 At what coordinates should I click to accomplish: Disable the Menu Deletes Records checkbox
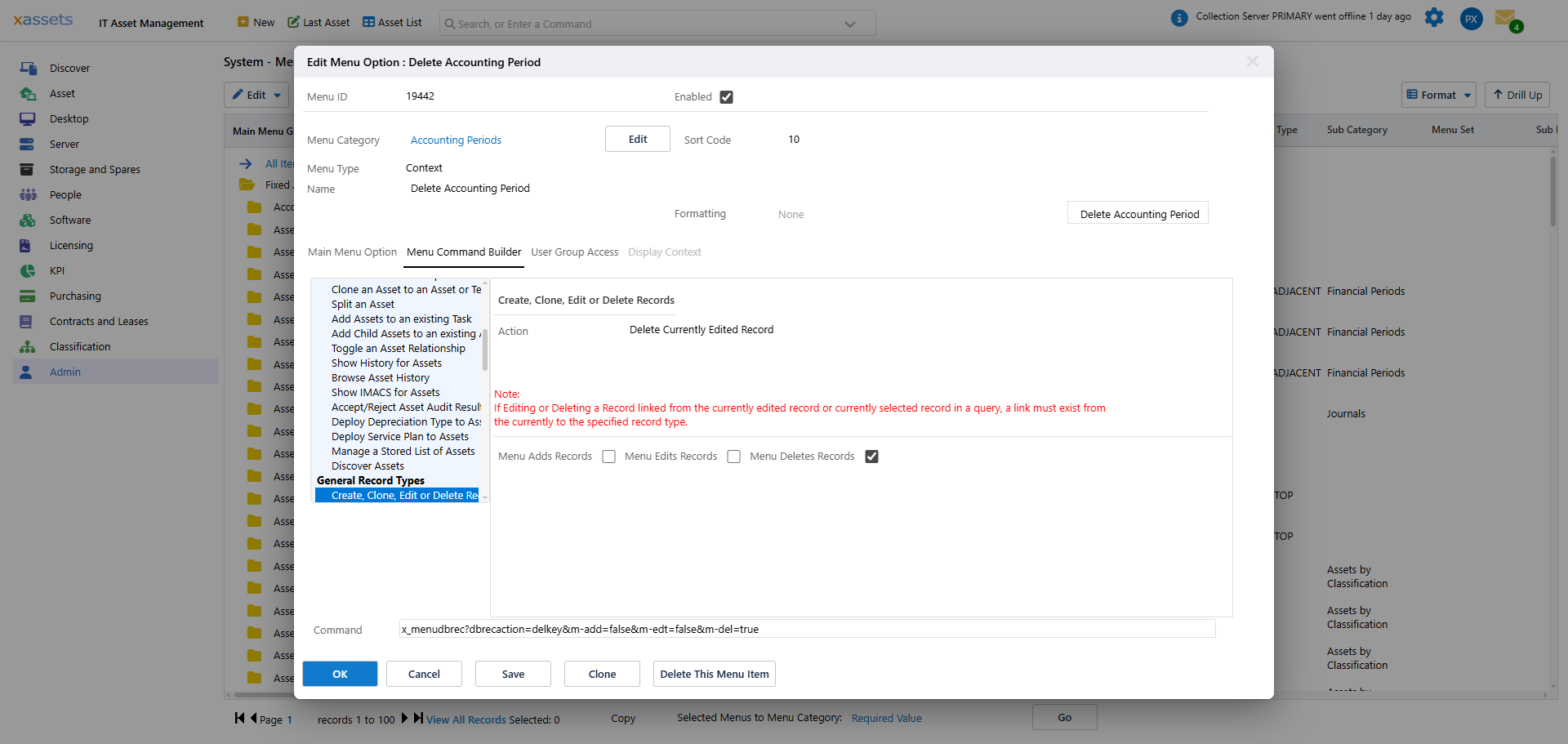click(x=871, y=457)
